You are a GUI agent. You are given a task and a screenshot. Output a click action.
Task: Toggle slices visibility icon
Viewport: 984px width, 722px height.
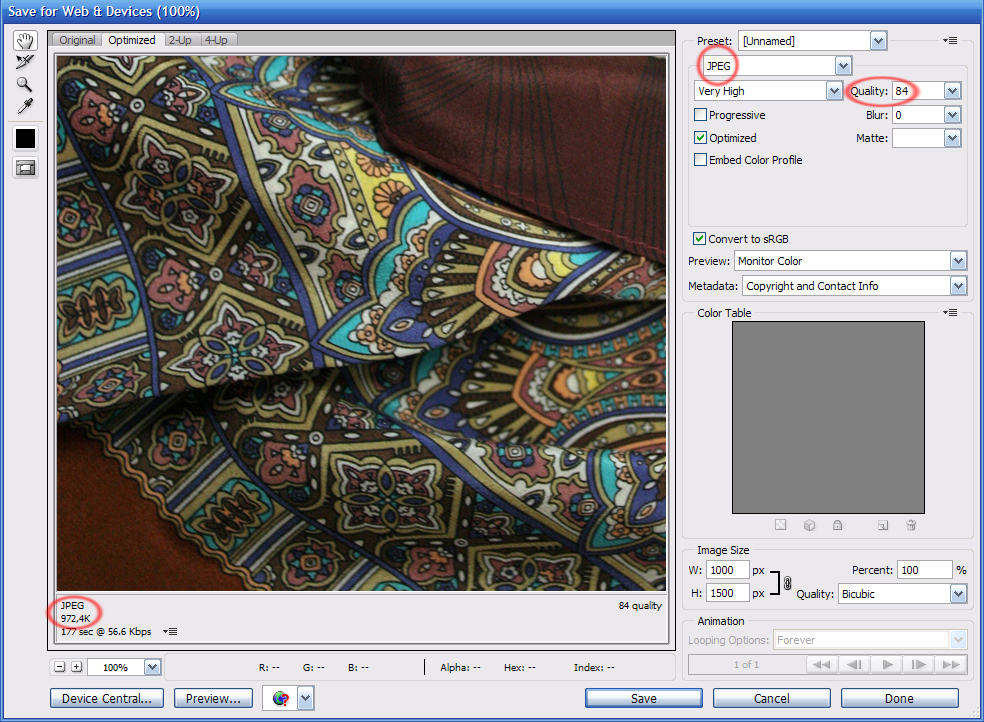[25, 168]
